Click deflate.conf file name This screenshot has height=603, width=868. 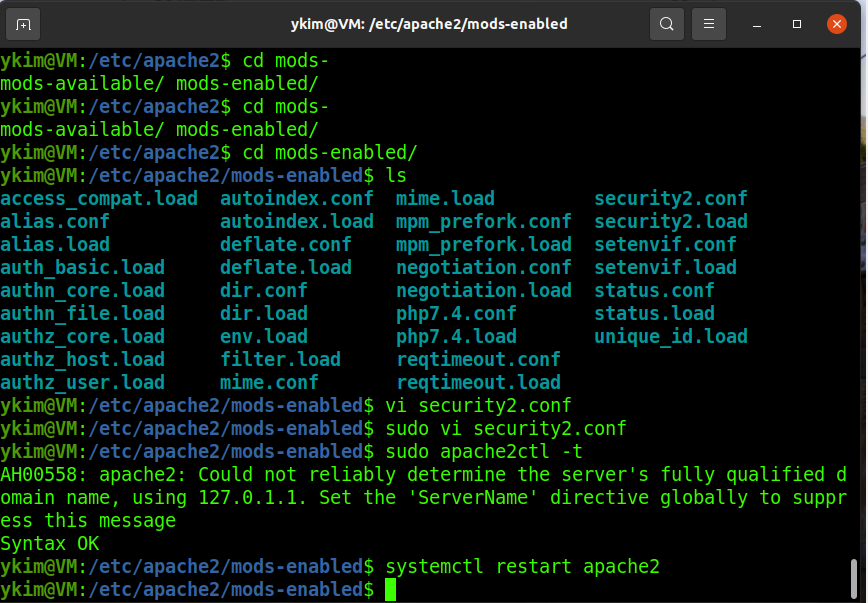click(286, 245)
